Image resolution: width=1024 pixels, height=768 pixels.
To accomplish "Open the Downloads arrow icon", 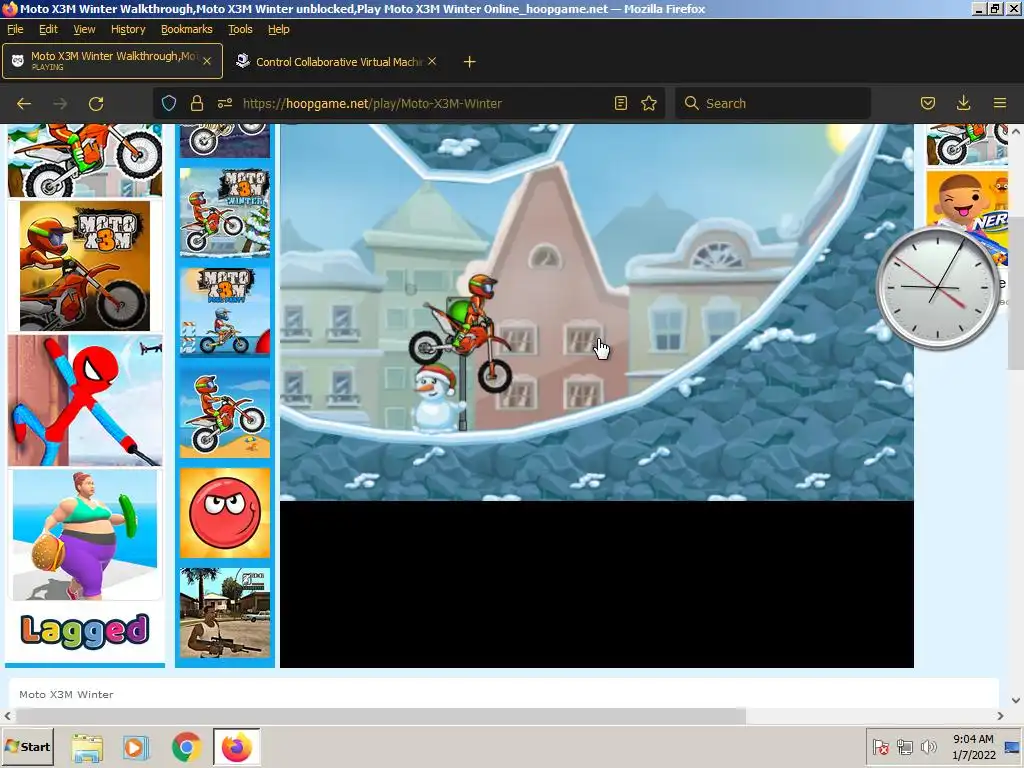I will (x=963, y=103).
